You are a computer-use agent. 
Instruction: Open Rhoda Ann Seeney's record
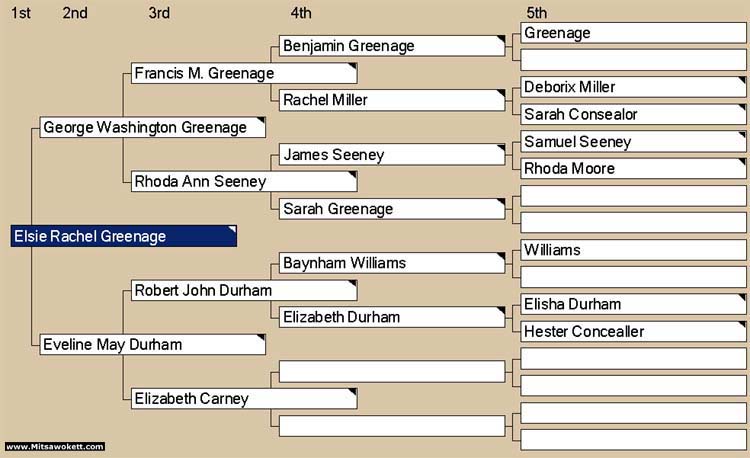point(244,182)
